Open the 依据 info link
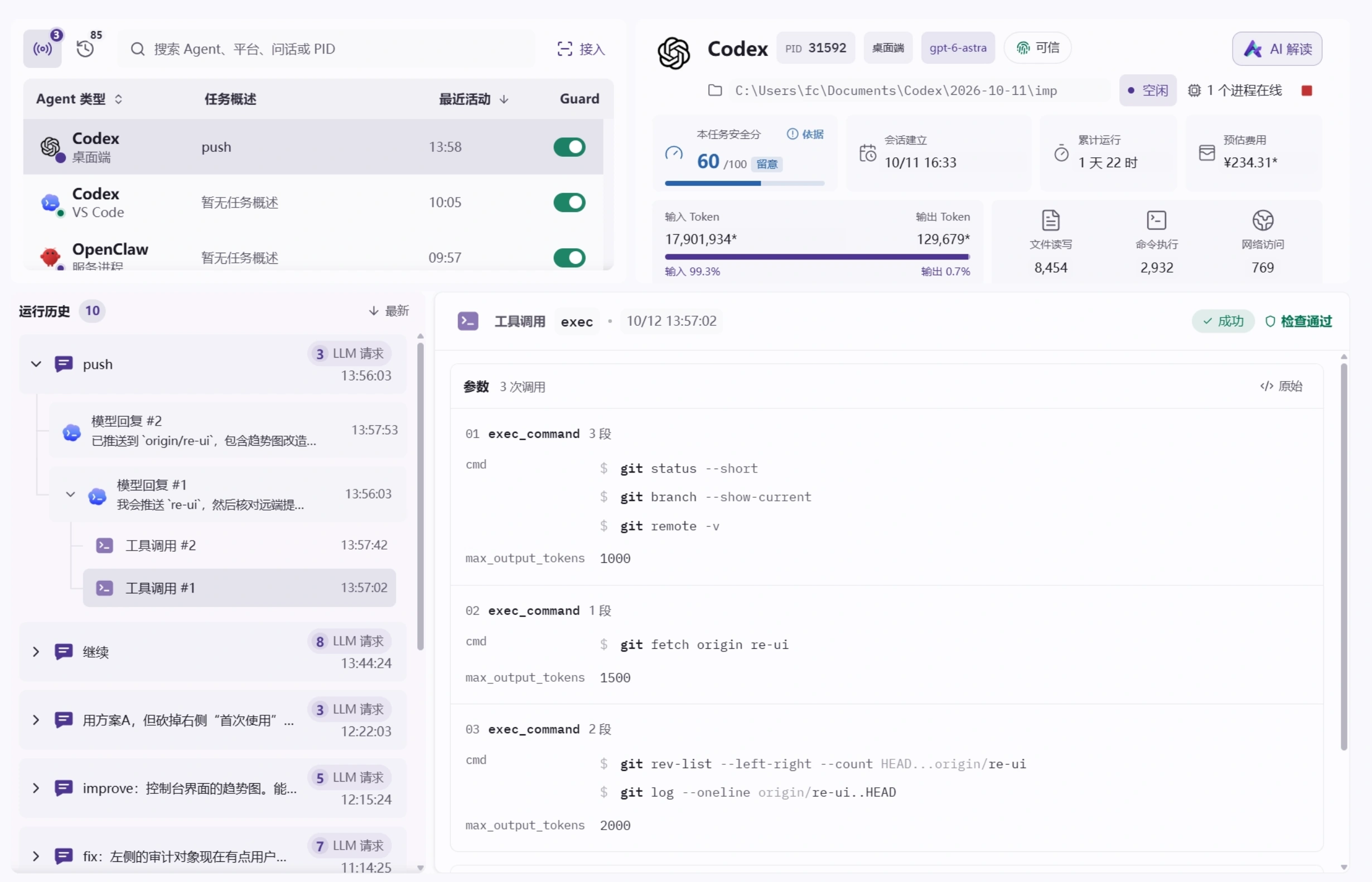 click(x=805, y=134)
